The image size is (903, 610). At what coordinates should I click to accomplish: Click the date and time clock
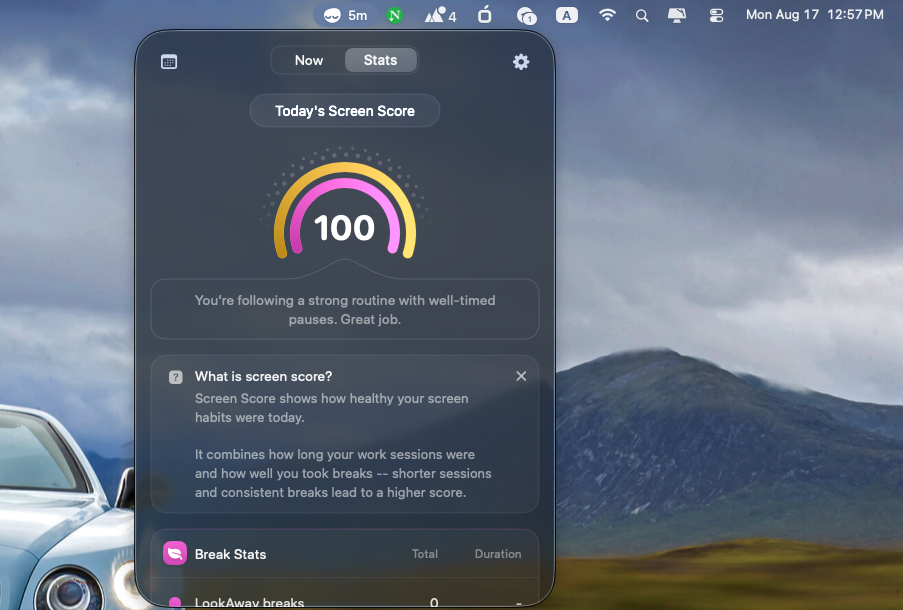[814, 15]
